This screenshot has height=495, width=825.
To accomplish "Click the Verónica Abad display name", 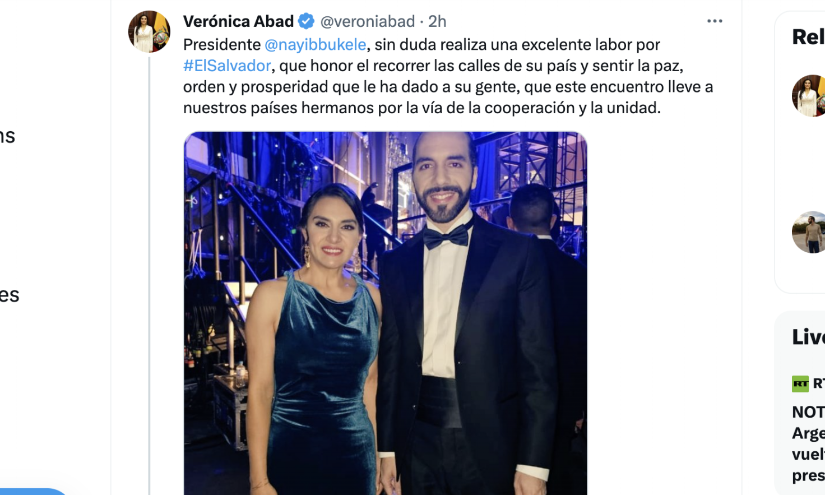I will [x=238, y=22].
